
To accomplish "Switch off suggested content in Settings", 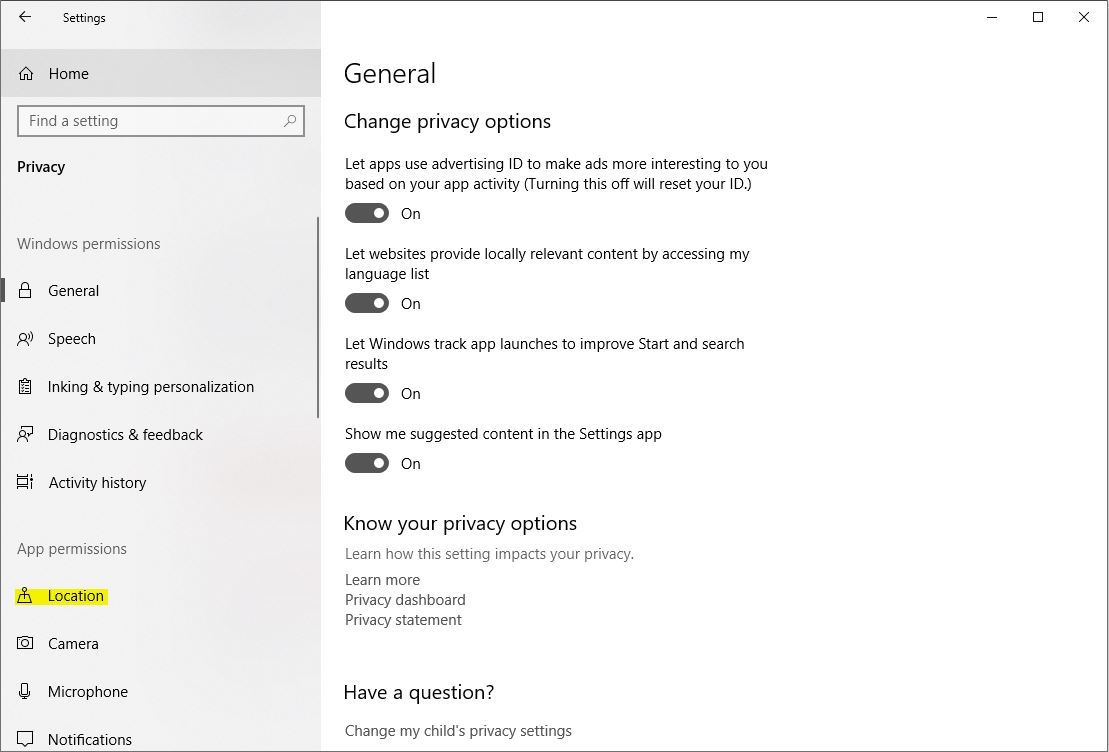I will tap(367, 463).
